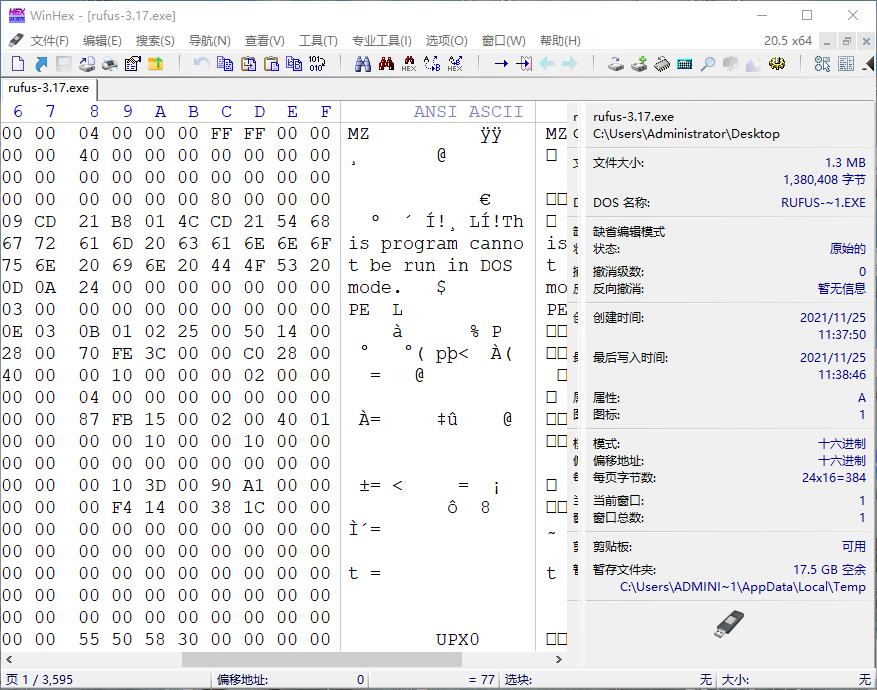Viewport: 877px width, 690px height.
Task: Click the Calculator teal icon
Action: [x=685, y=64]
